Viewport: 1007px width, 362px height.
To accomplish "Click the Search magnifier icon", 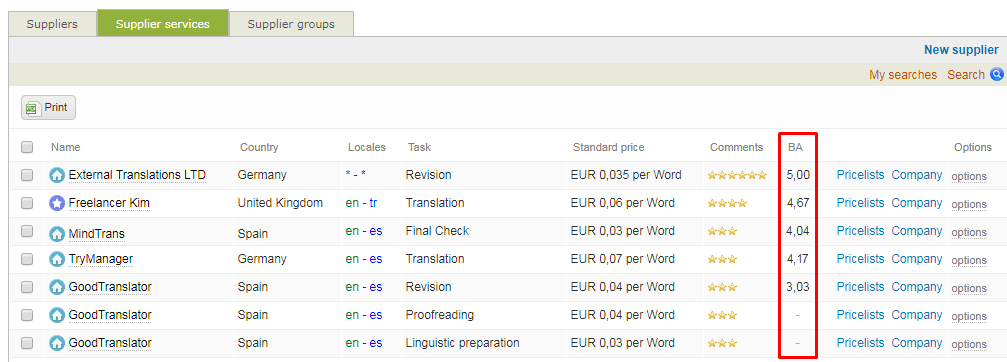I will point(997,74).
